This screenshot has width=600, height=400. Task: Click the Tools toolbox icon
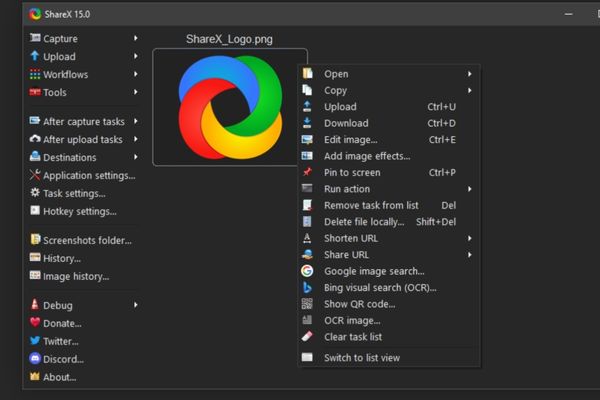tap(35, 93)
